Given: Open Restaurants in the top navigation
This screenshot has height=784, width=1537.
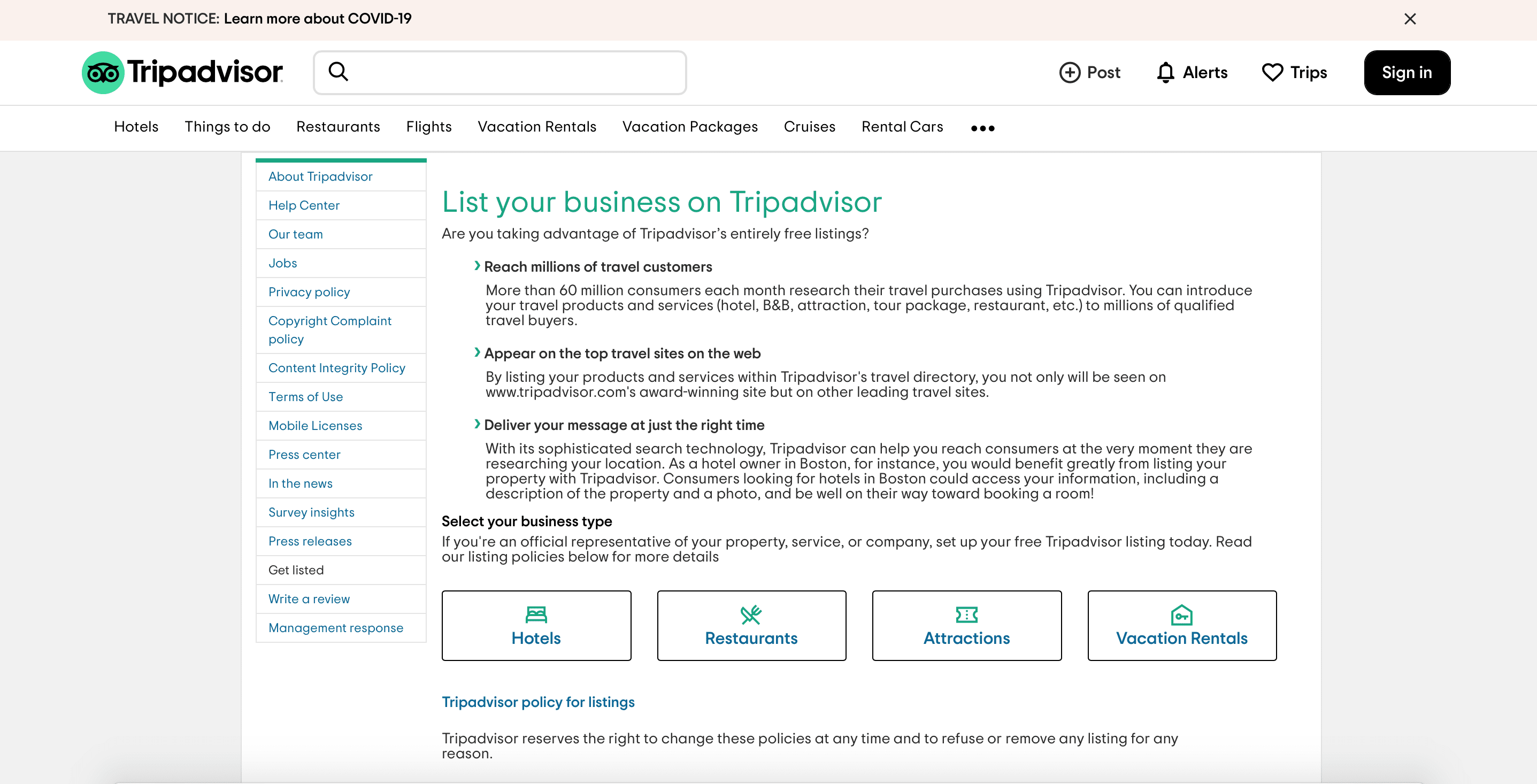Looking at the screenshot, I should click(337, 127).
